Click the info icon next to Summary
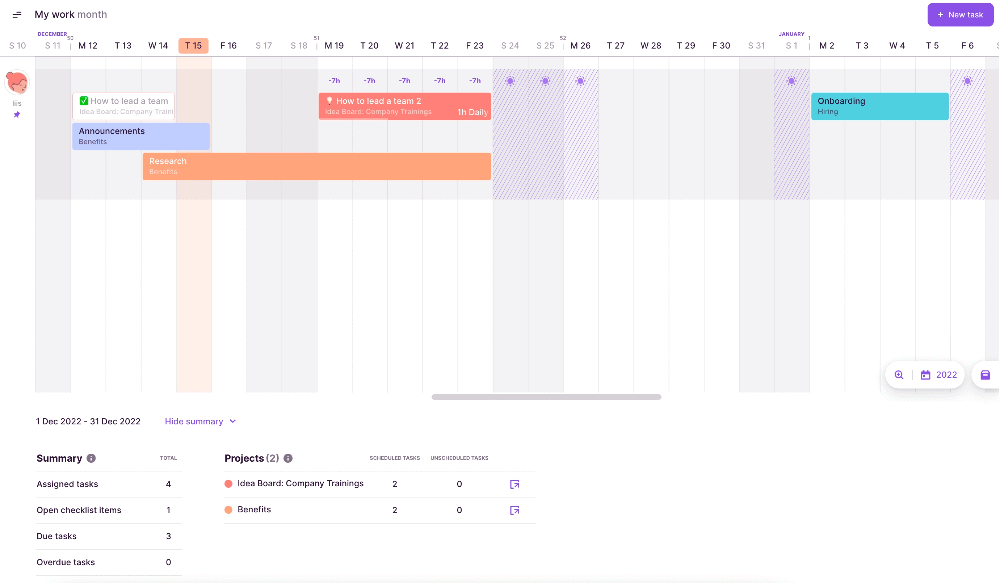The width and height of the screenshot is (1000, 583). (x=91, y=458)
